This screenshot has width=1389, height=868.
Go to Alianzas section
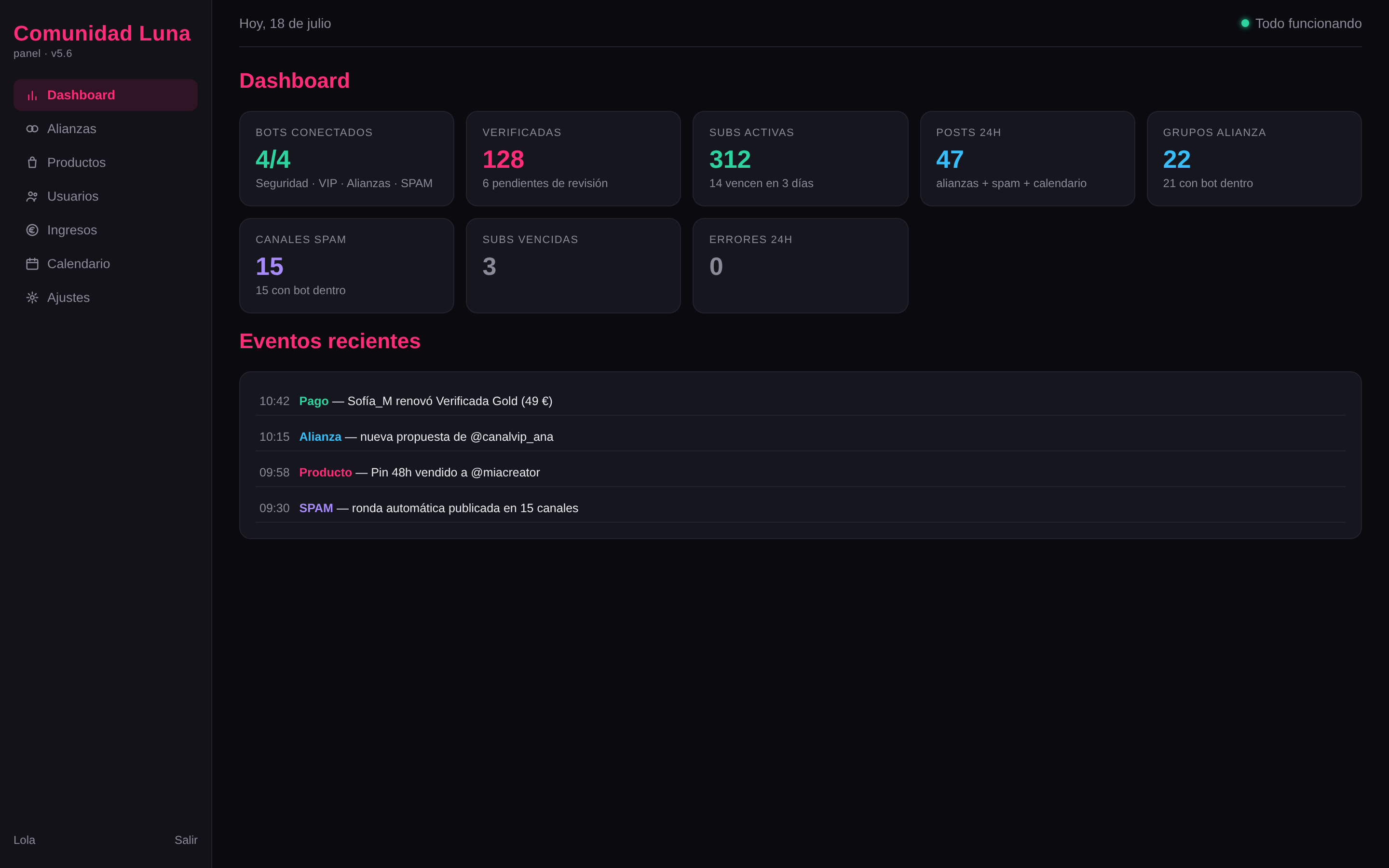coord(106,129)
